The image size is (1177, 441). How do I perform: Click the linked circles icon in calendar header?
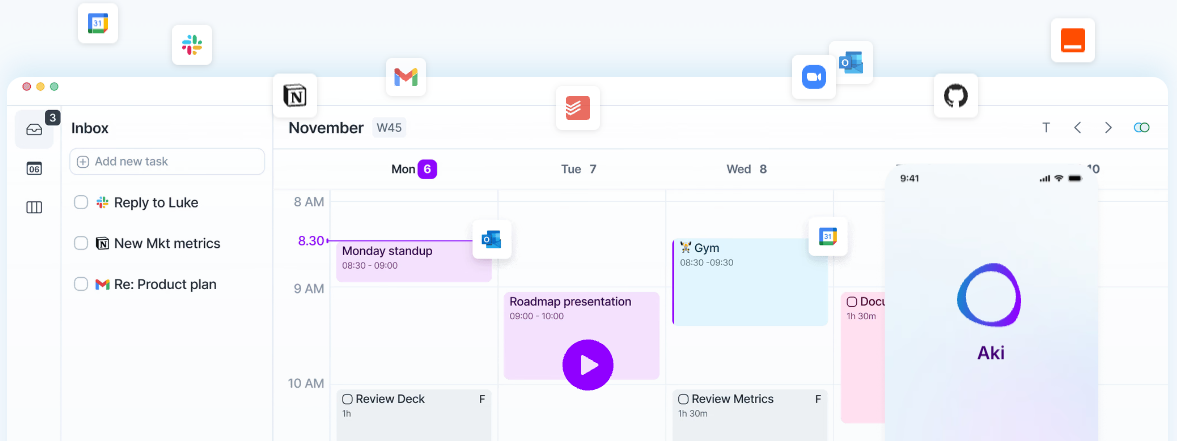1142,128
